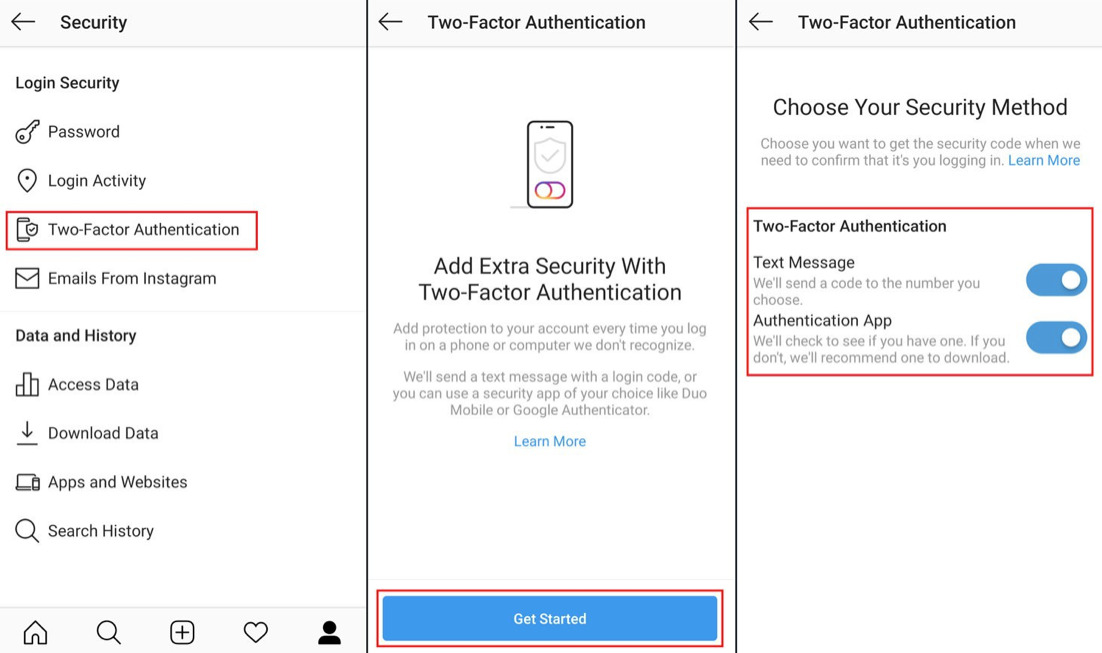The height and width of the screenshot is (653, 1102).
Task: Click Learn More below Google Authenticator text
Action: [550, 441]
